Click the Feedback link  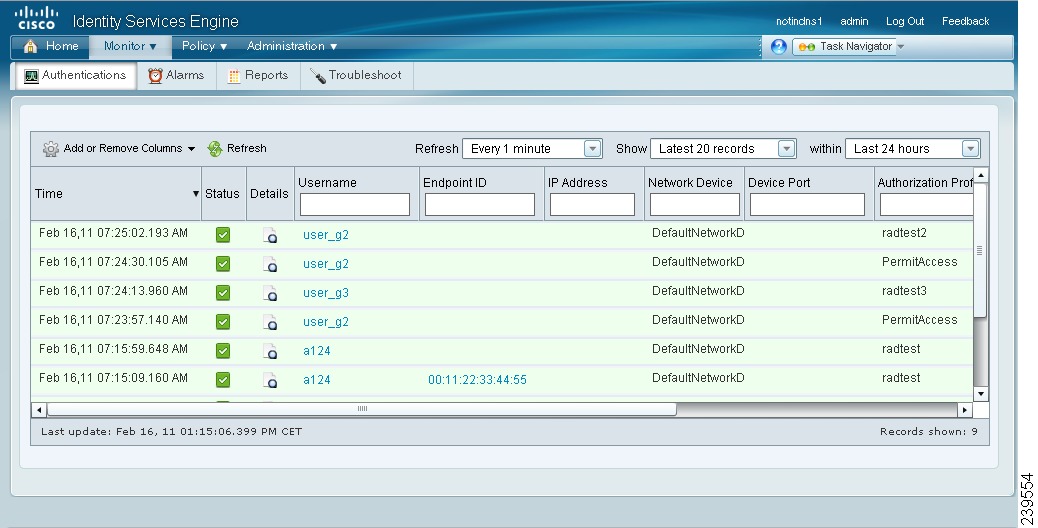coord(965,21)
